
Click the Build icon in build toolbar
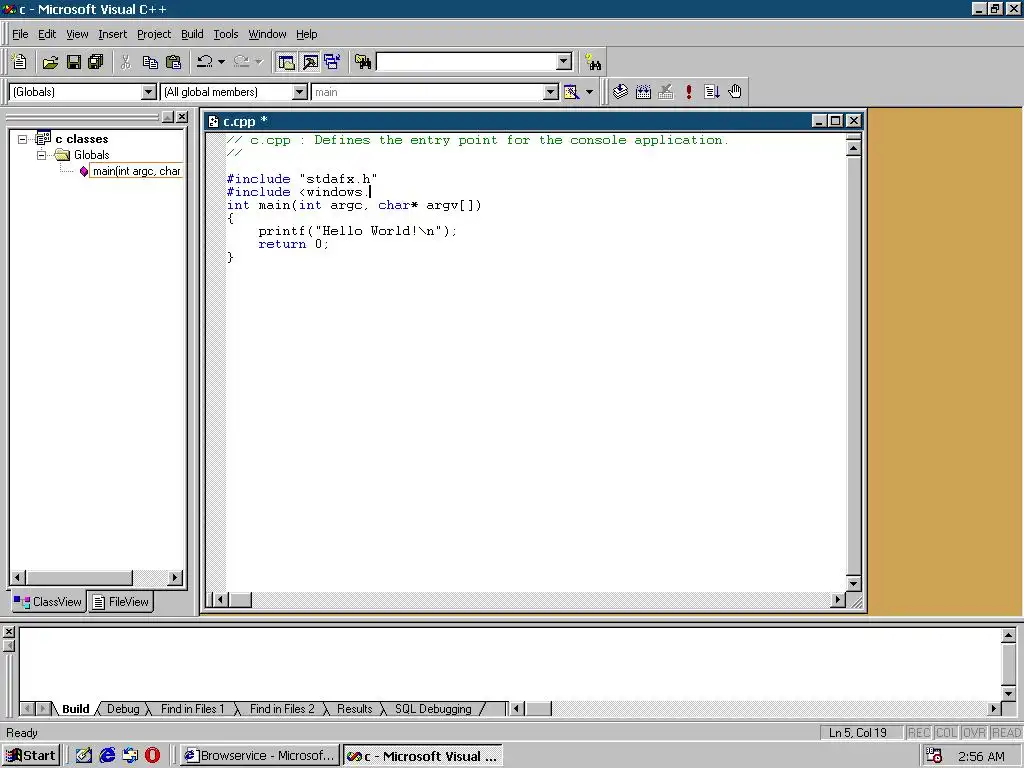coord(643,91)
